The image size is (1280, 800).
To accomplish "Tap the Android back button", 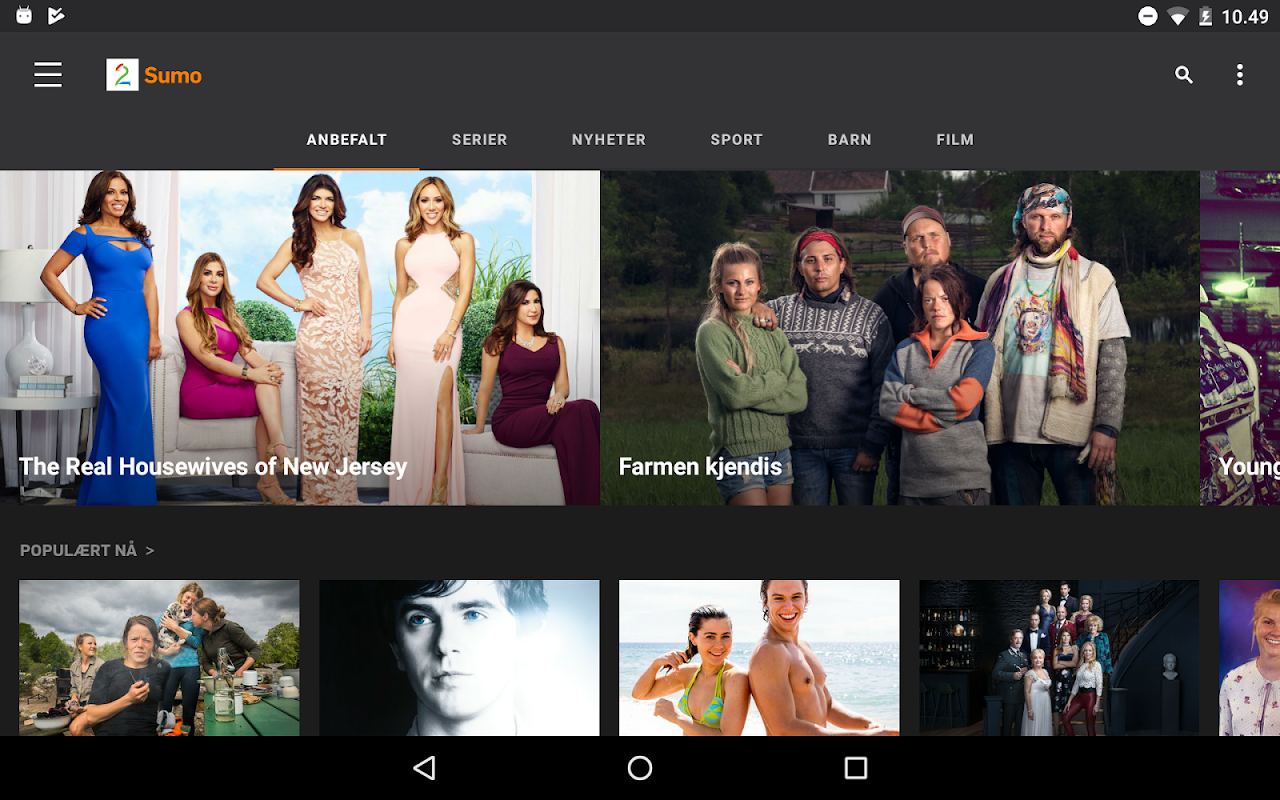I will [x=425, y=768].
